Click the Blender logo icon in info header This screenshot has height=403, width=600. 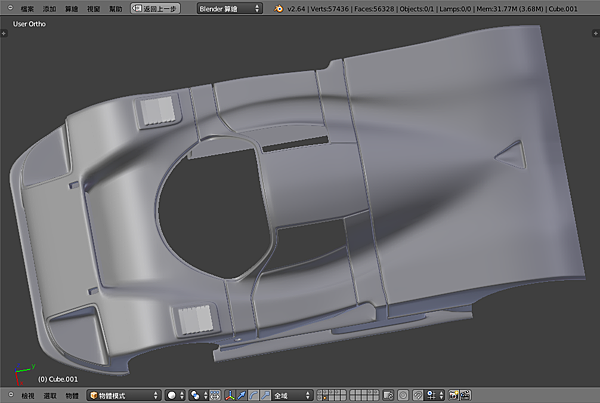[x=279, y=8]
